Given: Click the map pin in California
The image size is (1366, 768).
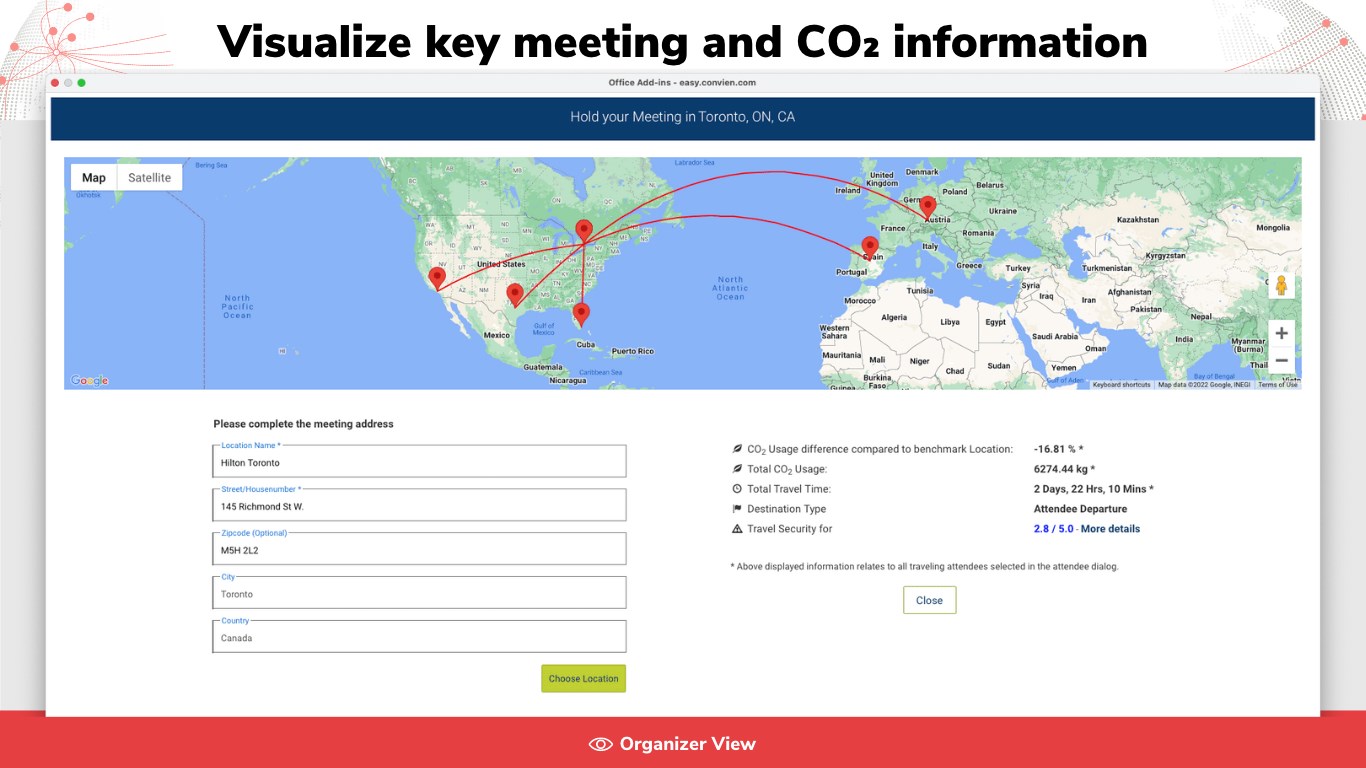Looking at the screenshot, I should (437, 278).
